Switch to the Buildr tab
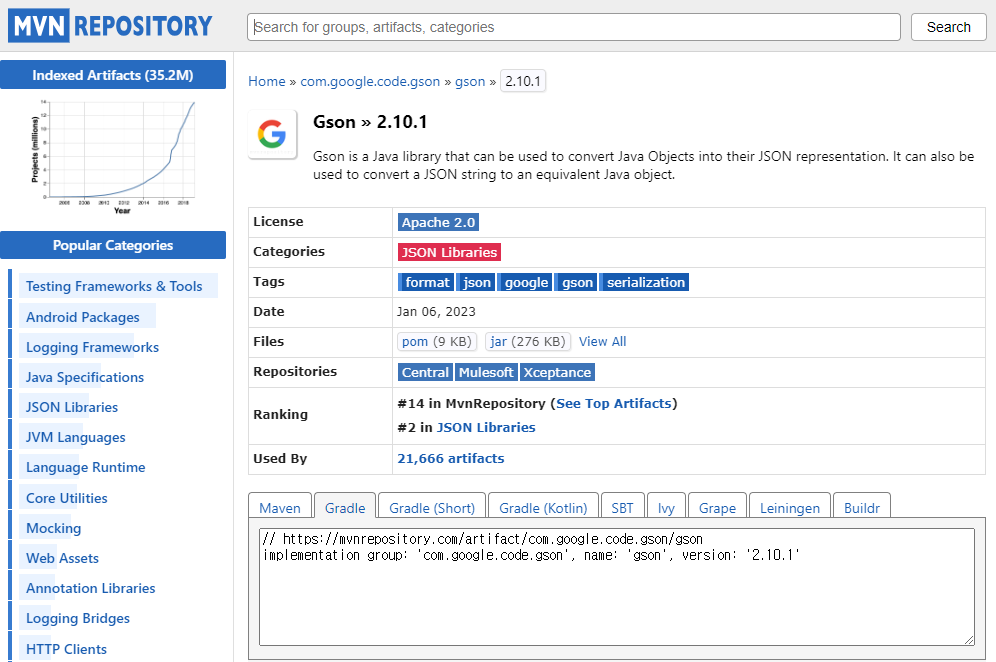This screenshot has height=662, width=996. (861, 508)
